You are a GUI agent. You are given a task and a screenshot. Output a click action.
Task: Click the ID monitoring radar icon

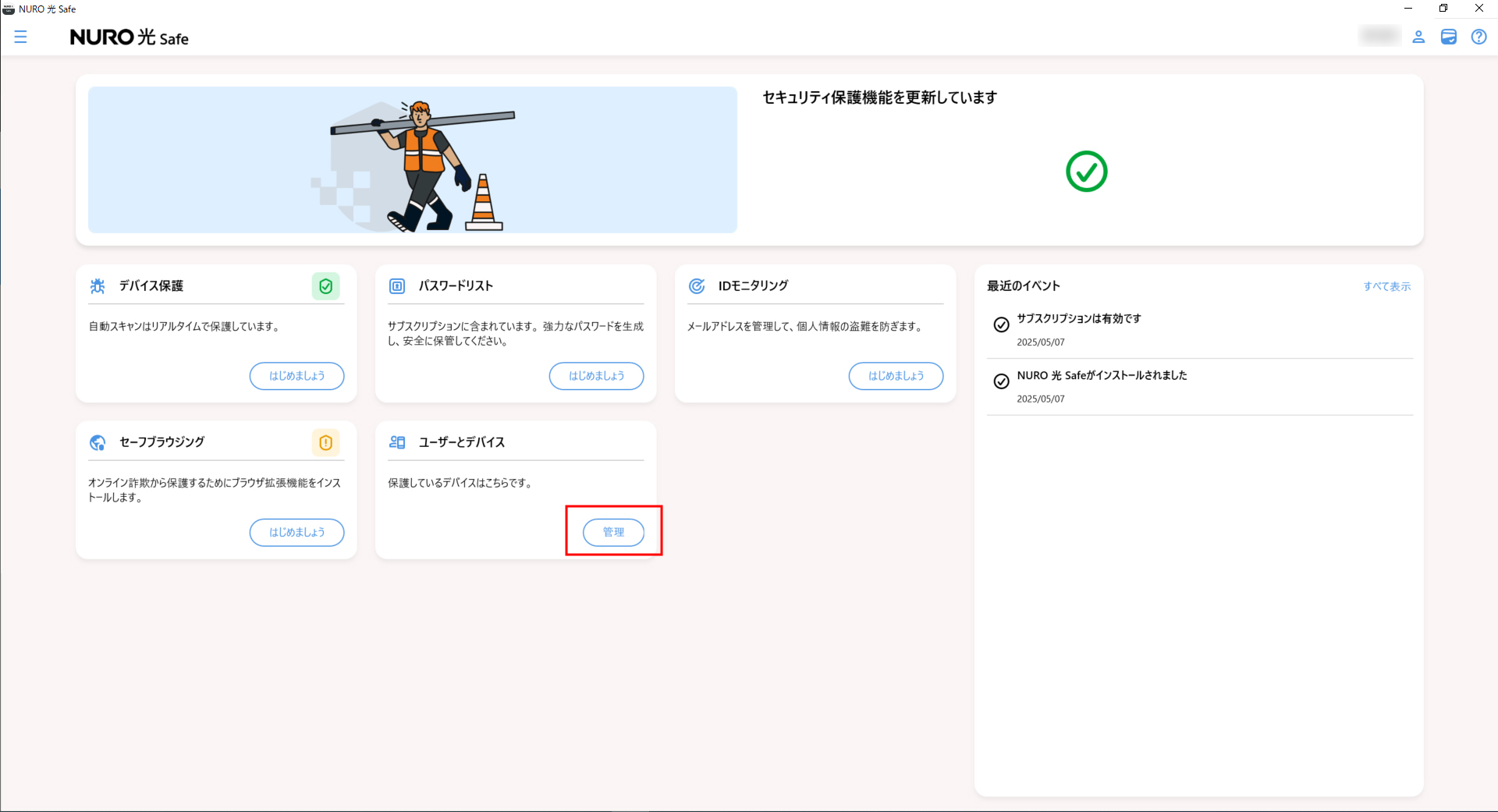[697, 286]
